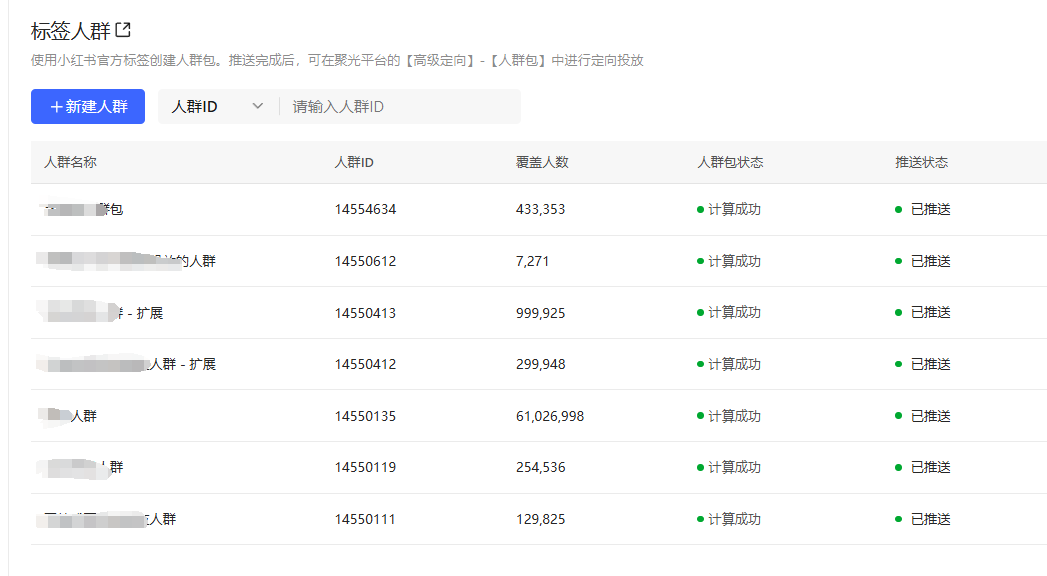This screenshot has height=576, width=1047.
Task: Open the external link icon beside 标签人群
Action: tap(122, 29)
